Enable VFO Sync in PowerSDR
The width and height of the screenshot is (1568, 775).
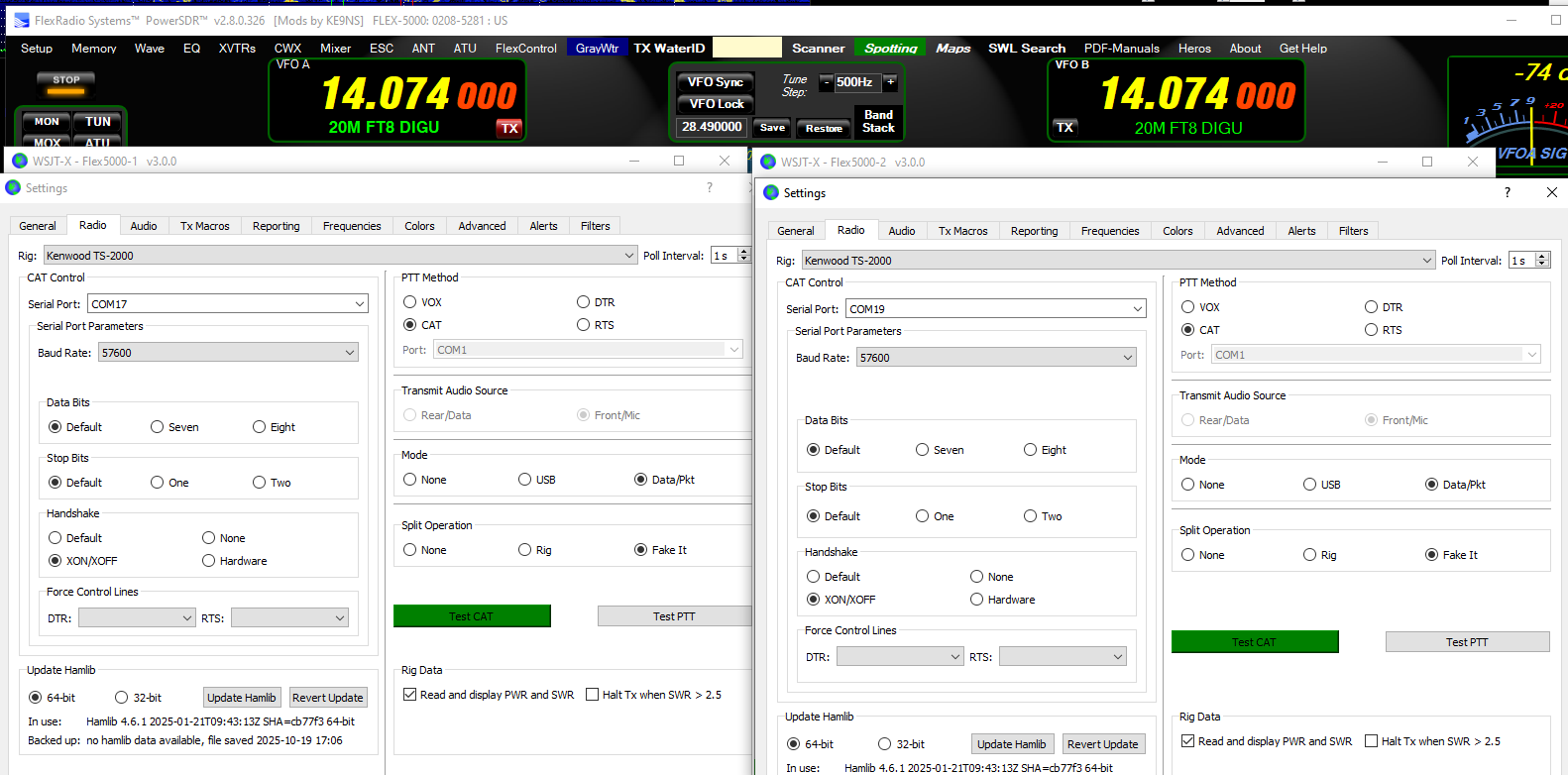(x=716, y=82)
